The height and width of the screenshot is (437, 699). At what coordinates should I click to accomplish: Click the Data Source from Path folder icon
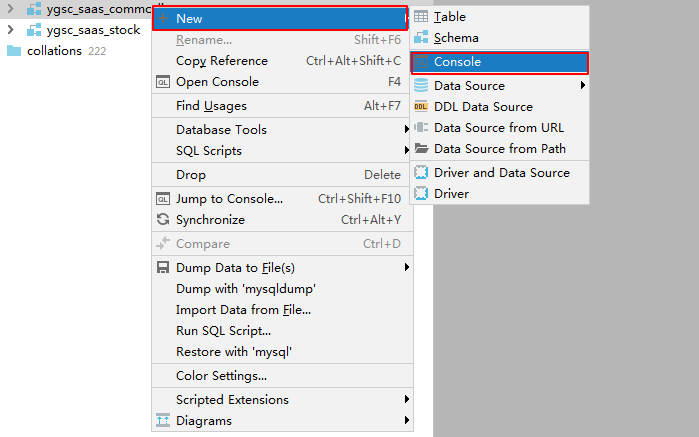[x=421, y=148]
